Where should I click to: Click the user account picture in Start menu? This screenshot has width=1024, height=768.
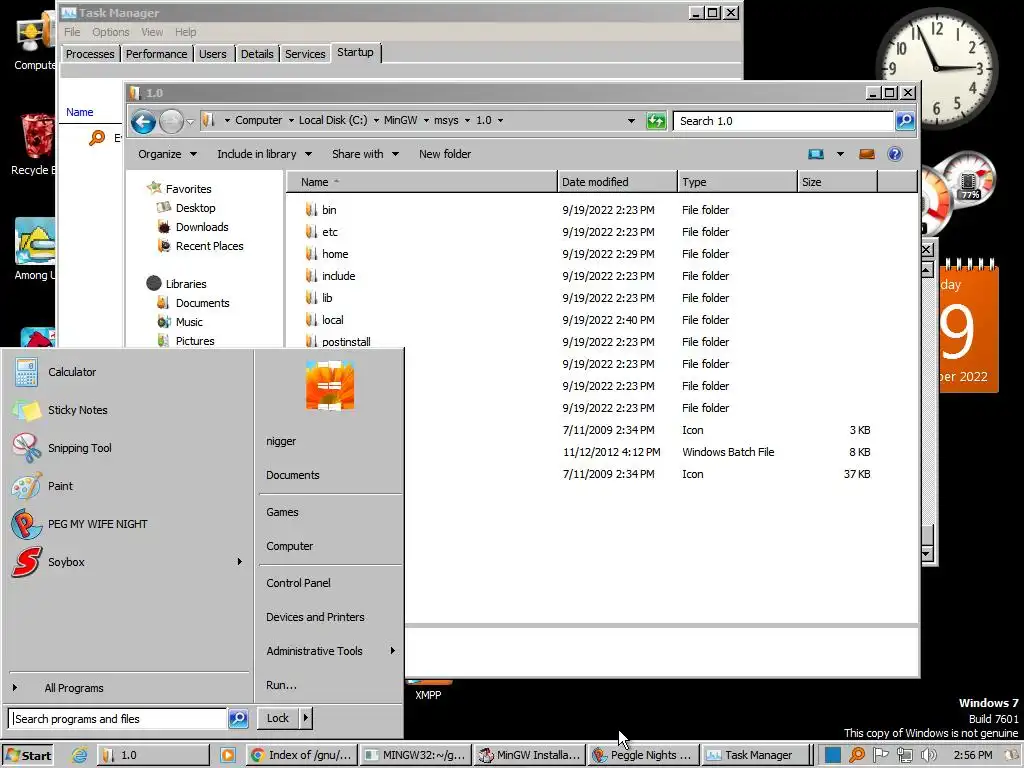(x=330, y=385)
